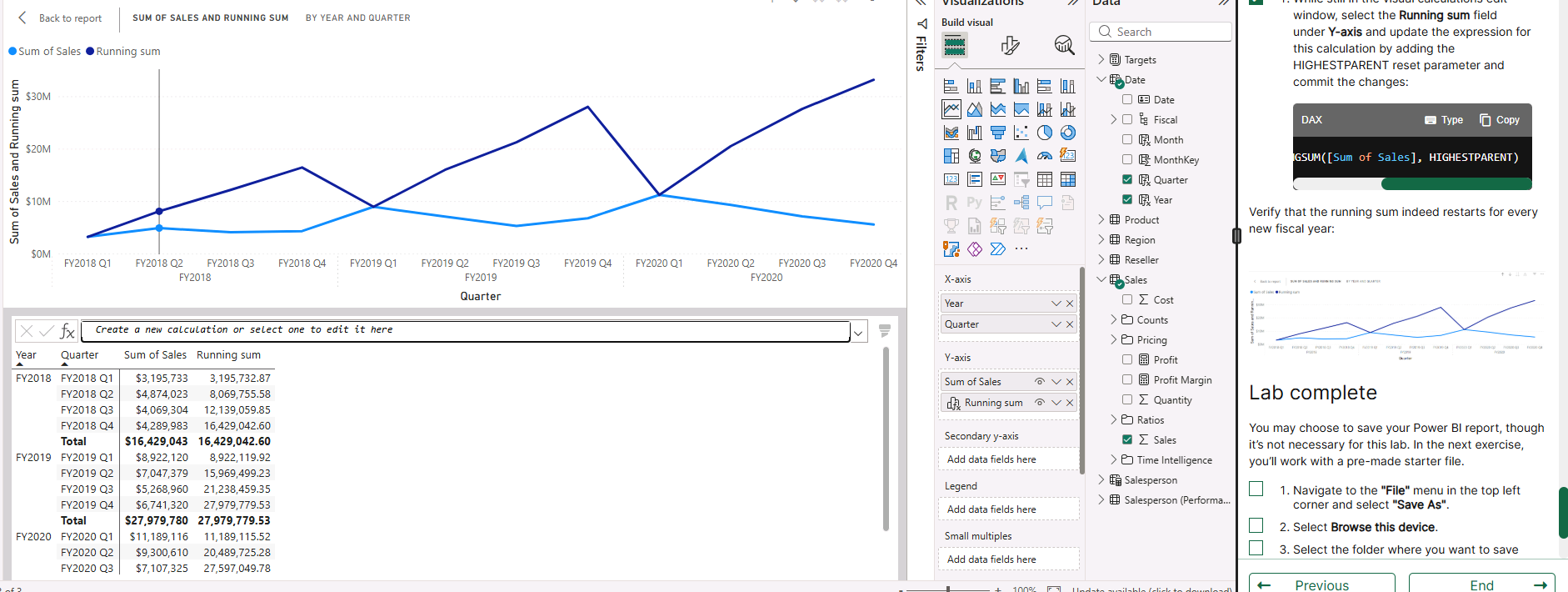Open formatting paint roller beside formula bar
Screen dimensions: 1568x592
885,331
